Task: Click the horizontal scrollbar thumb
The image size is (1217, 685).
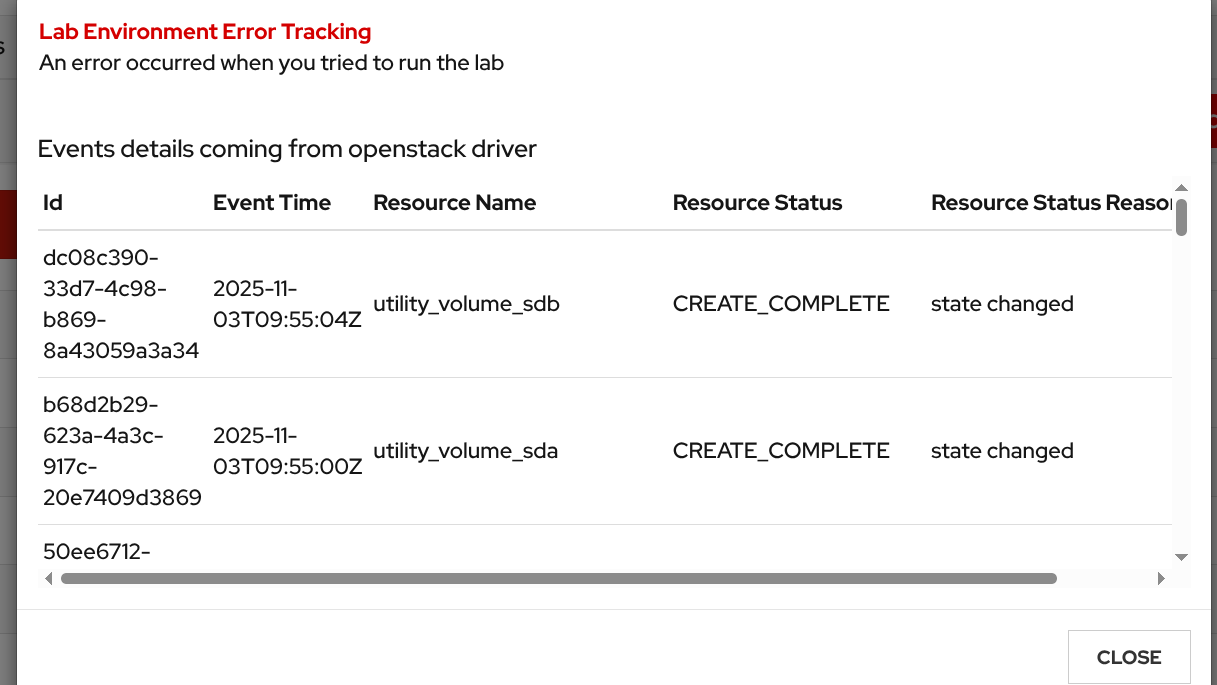Action: 558,578
